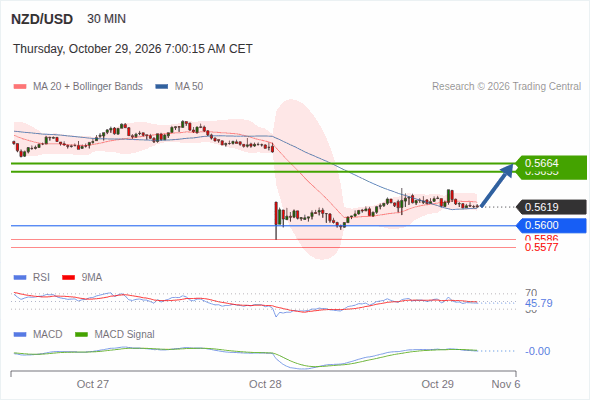The width and height of the screenshot is (590, 400).
Task: Click the 'Nov 6' axis label
Action: [506, 384]
